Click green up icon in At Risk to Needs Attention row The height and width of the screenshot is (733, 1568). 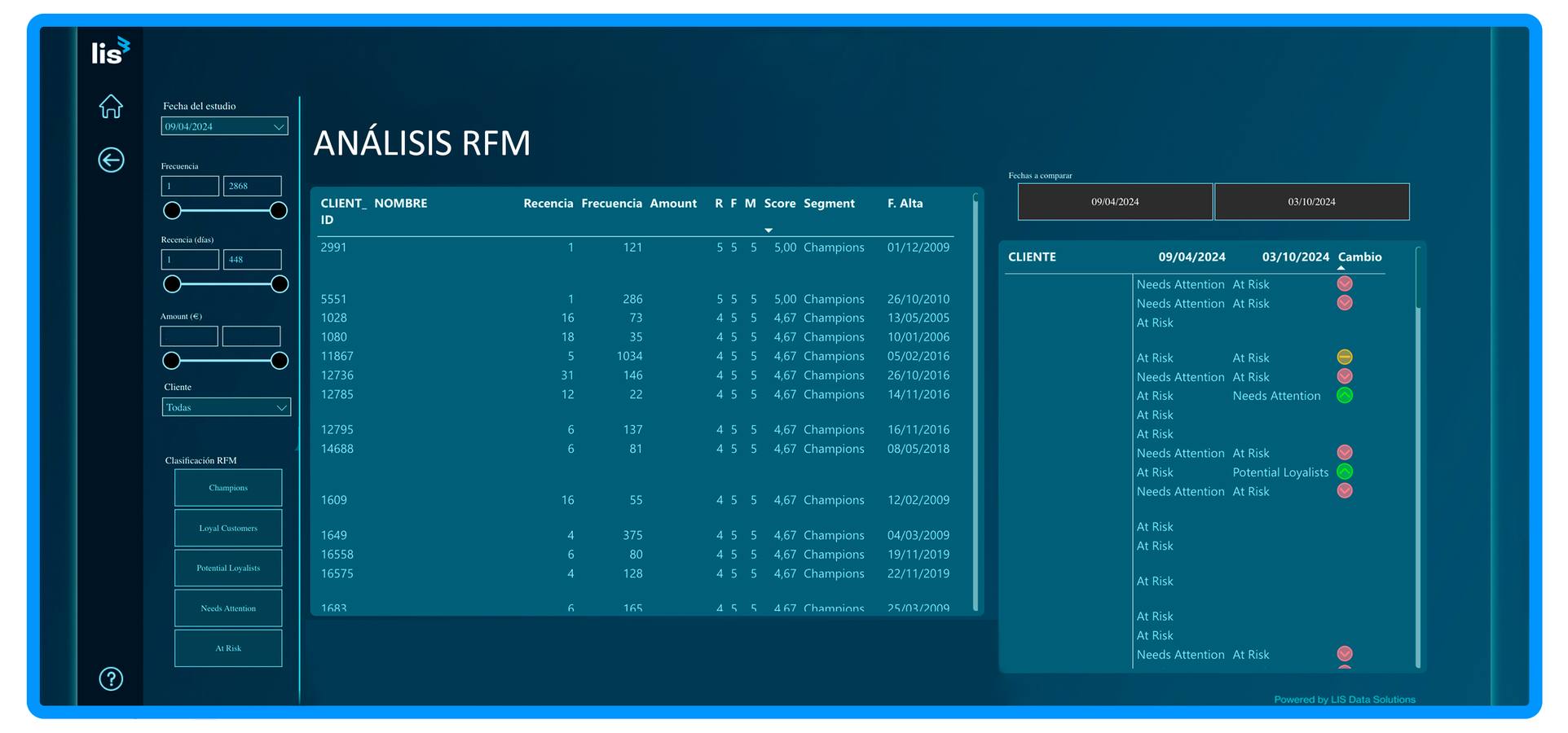pyautogui.click(x=1345, y=395)
